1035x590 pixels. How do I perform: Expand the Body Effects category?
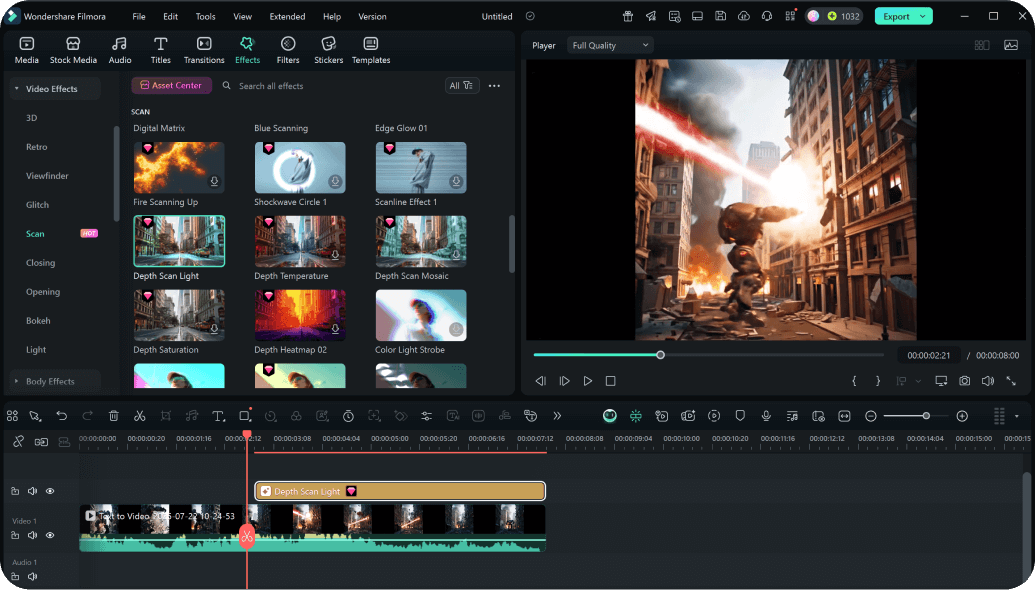[17, 381]
